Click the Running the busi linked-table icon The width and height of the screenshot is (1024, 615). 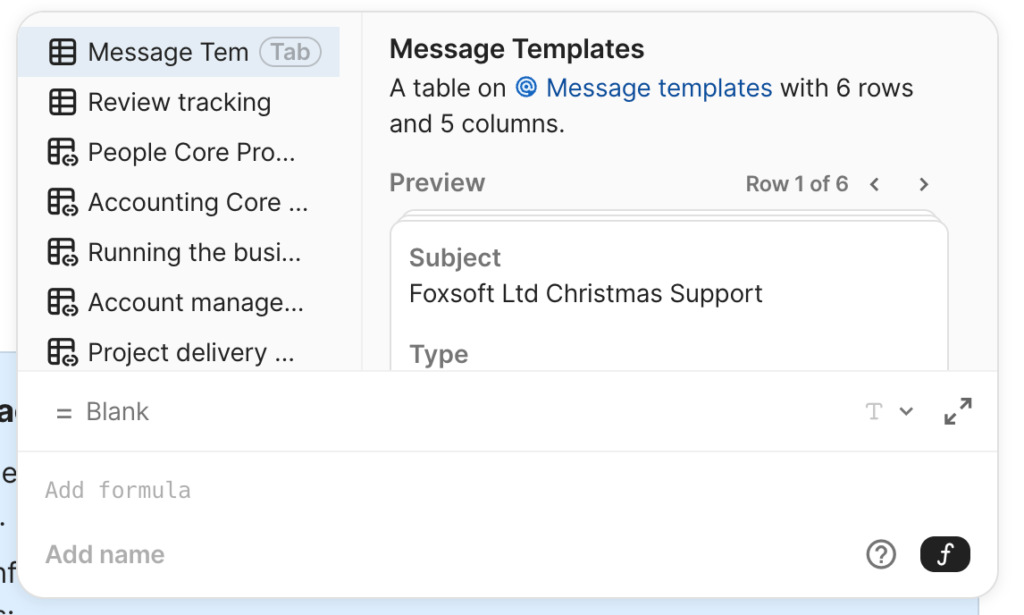[x=62, y=252]
